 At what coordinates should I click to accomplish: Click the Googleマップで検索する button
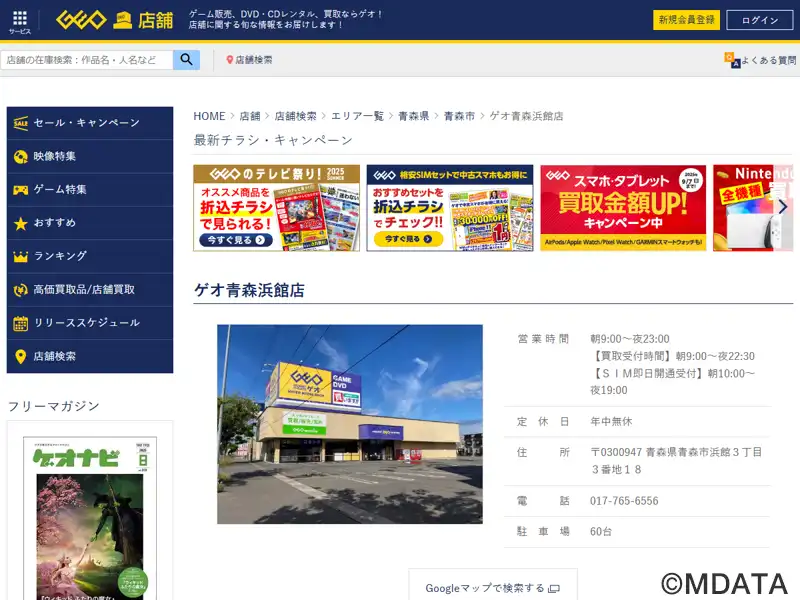(493, 586)
